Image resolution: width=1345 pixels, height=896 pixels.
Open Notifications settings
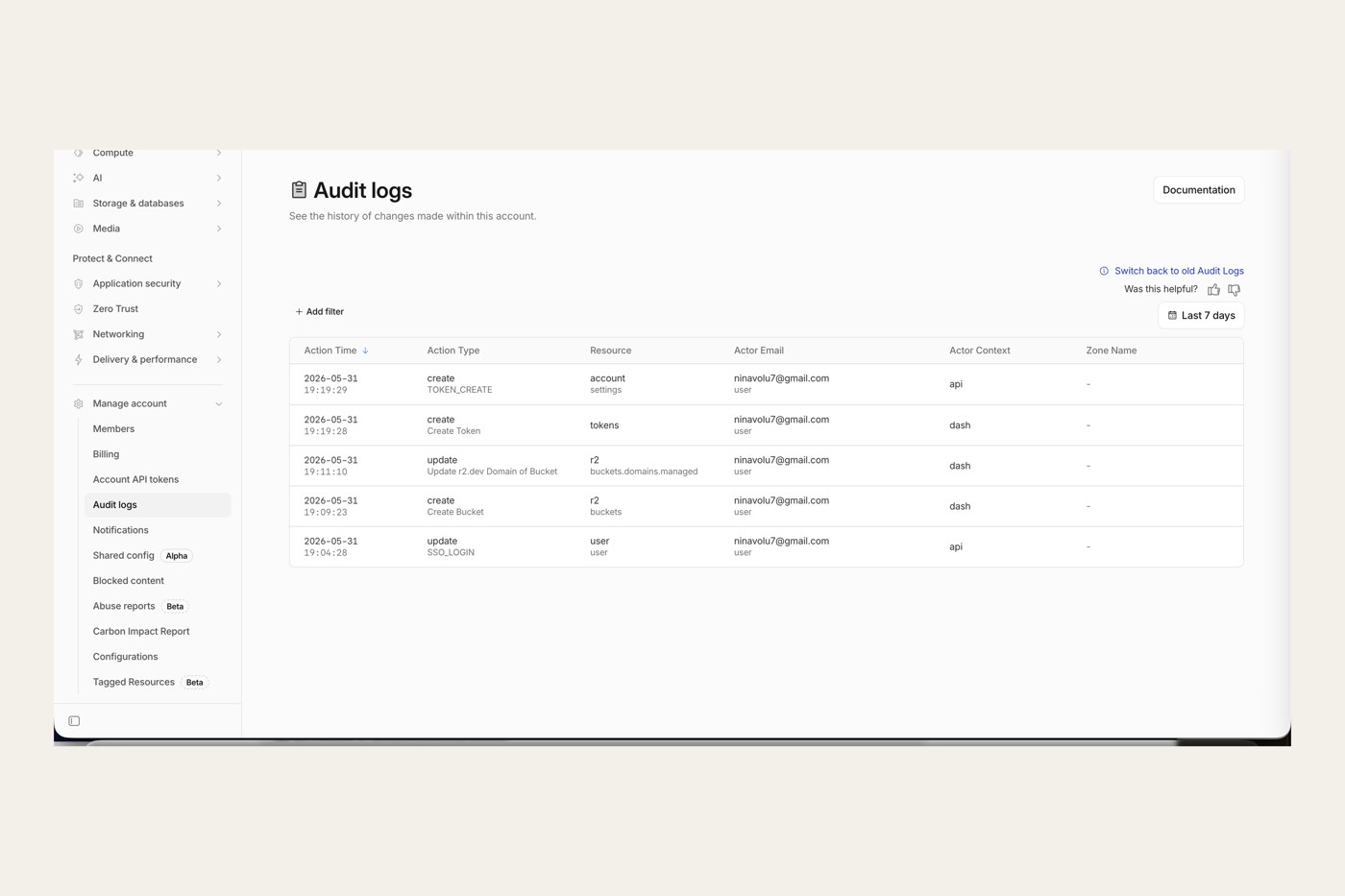120,530
